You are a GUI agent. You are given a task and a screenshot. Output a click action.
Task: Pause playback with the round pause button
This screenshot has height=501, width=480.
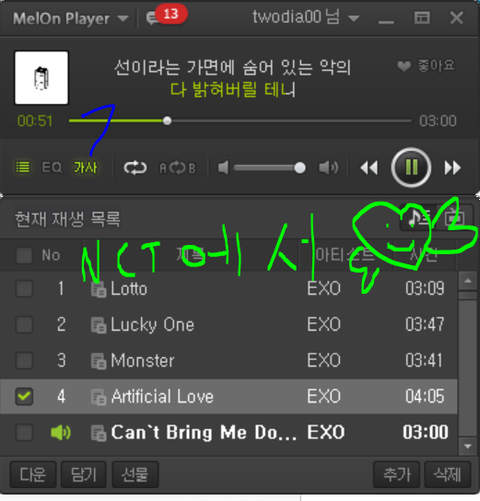[411, 167]
